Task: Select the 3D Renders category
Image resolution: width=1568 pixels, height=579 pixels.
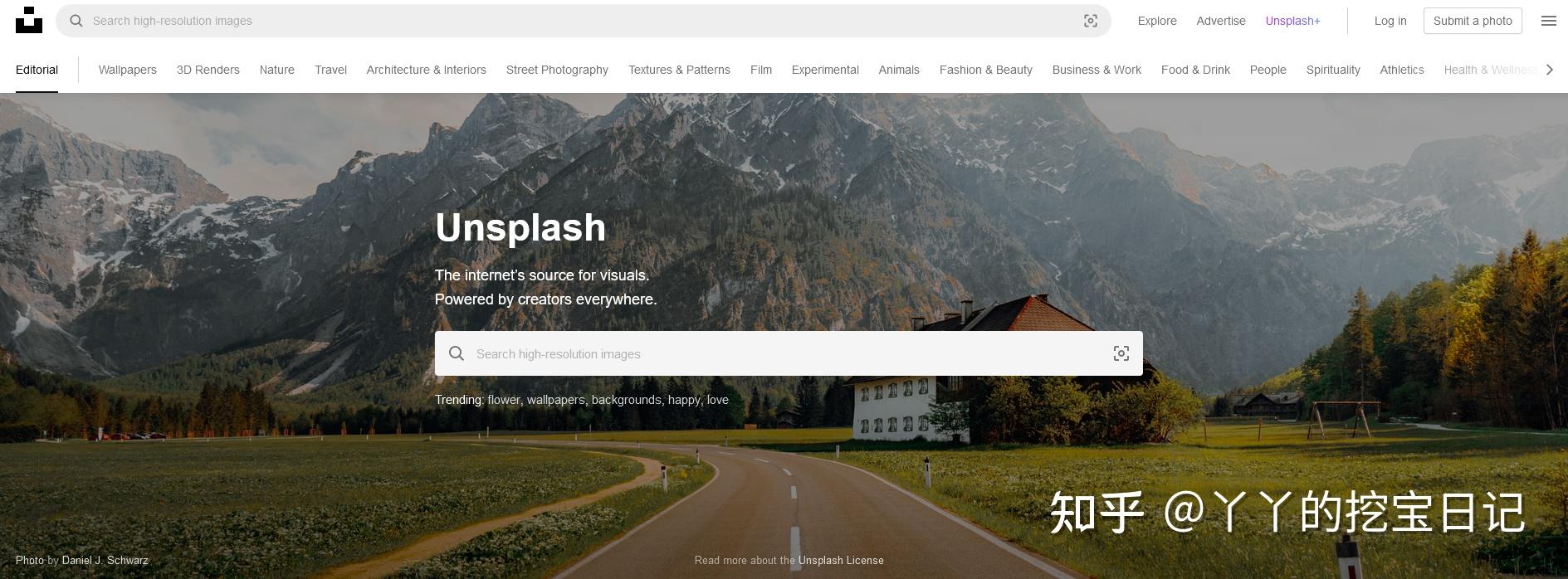Action: (208, 70)
